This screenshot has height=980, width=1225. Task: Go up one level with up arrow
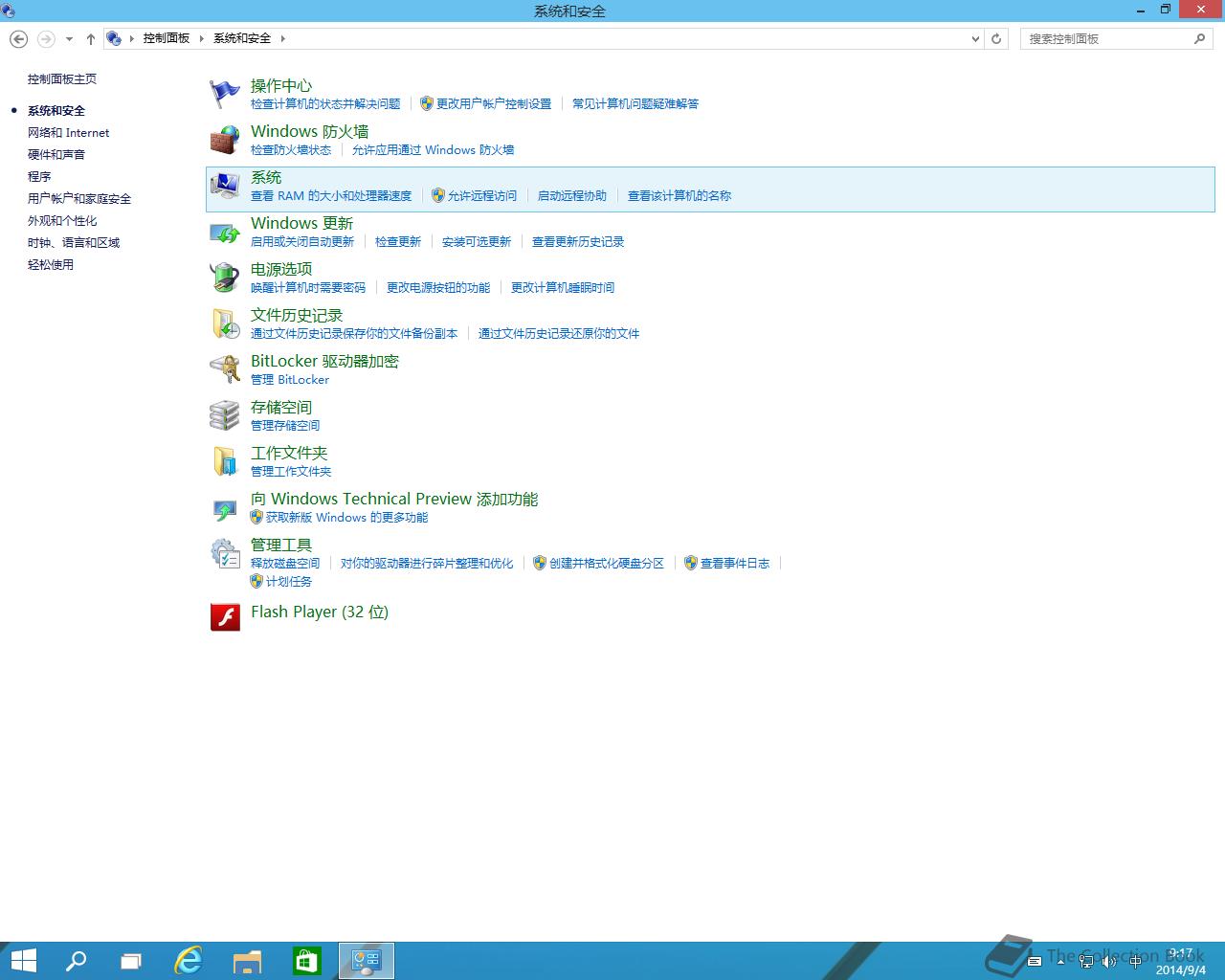(91, 39)
